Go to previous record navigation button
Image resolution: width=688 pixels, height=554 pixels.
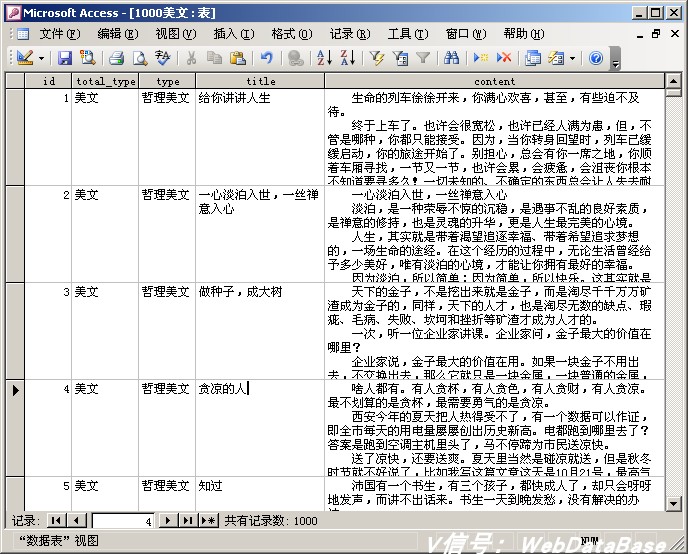point(77,521)
